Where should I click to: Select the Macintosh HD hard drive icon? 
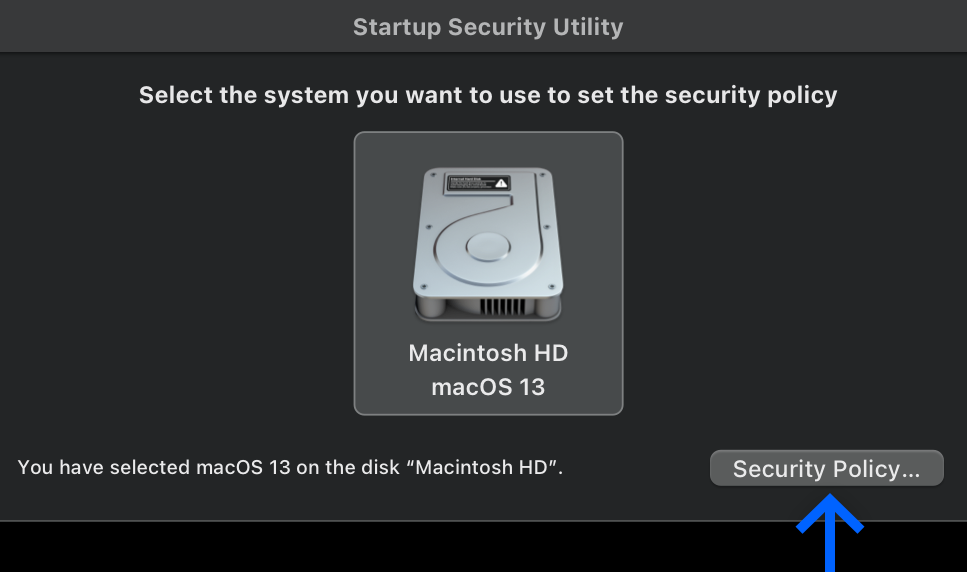pyautogui.click(x=488, y=245)
